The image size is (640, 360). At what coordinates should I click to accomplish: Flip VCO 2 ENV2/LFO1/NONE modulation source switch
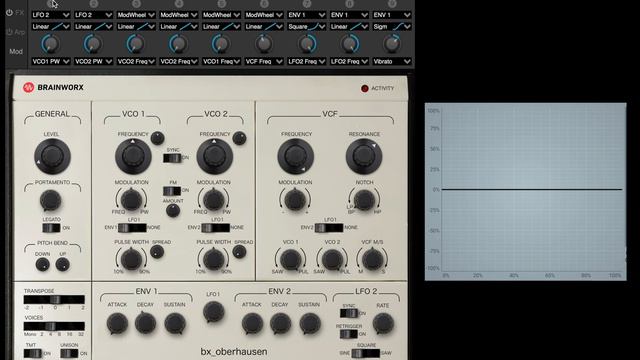coord(215,228)
